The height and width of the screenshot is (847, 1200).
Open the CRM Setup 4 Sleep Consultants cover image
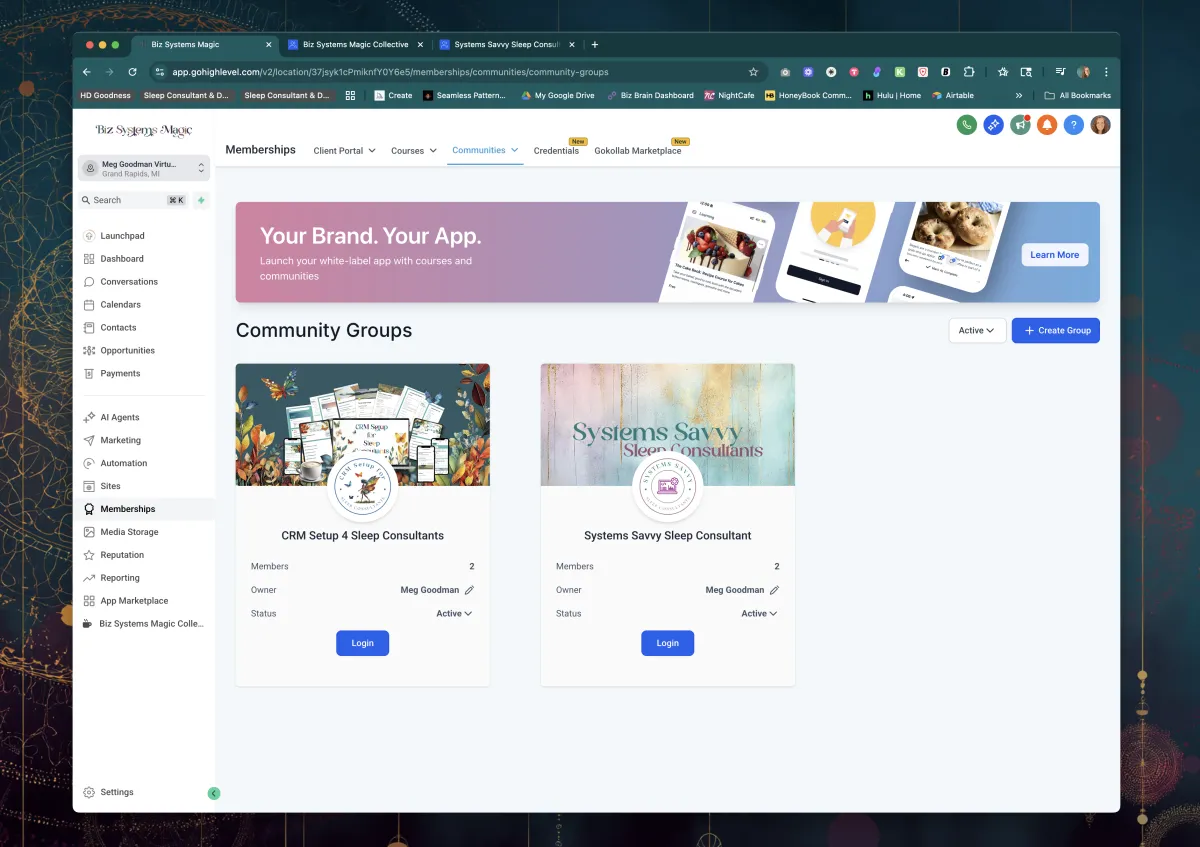point(363,424)
